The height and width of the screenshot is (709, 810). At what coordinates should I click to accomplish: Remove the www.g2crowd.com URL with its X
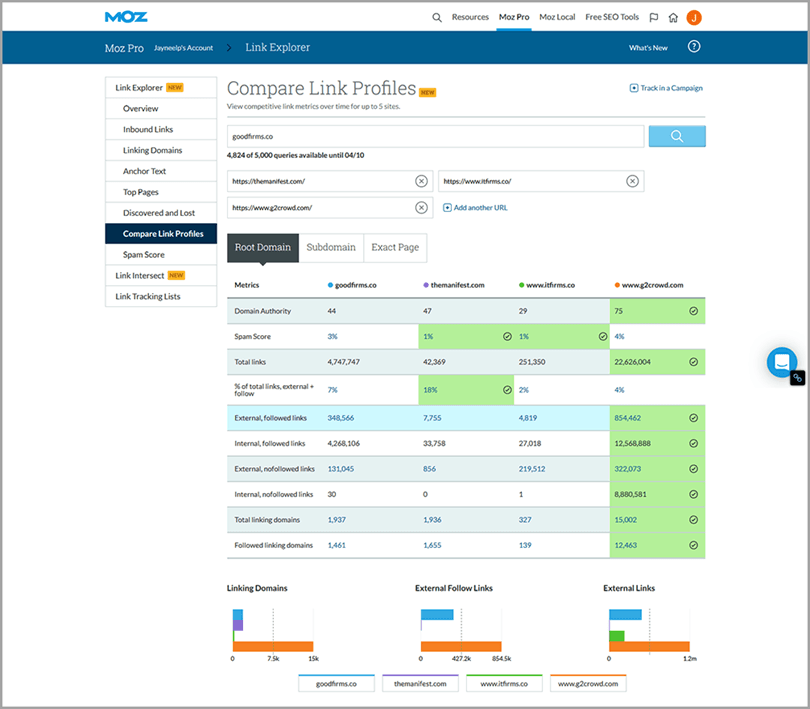pyautogui.click(x=422, y=207)
